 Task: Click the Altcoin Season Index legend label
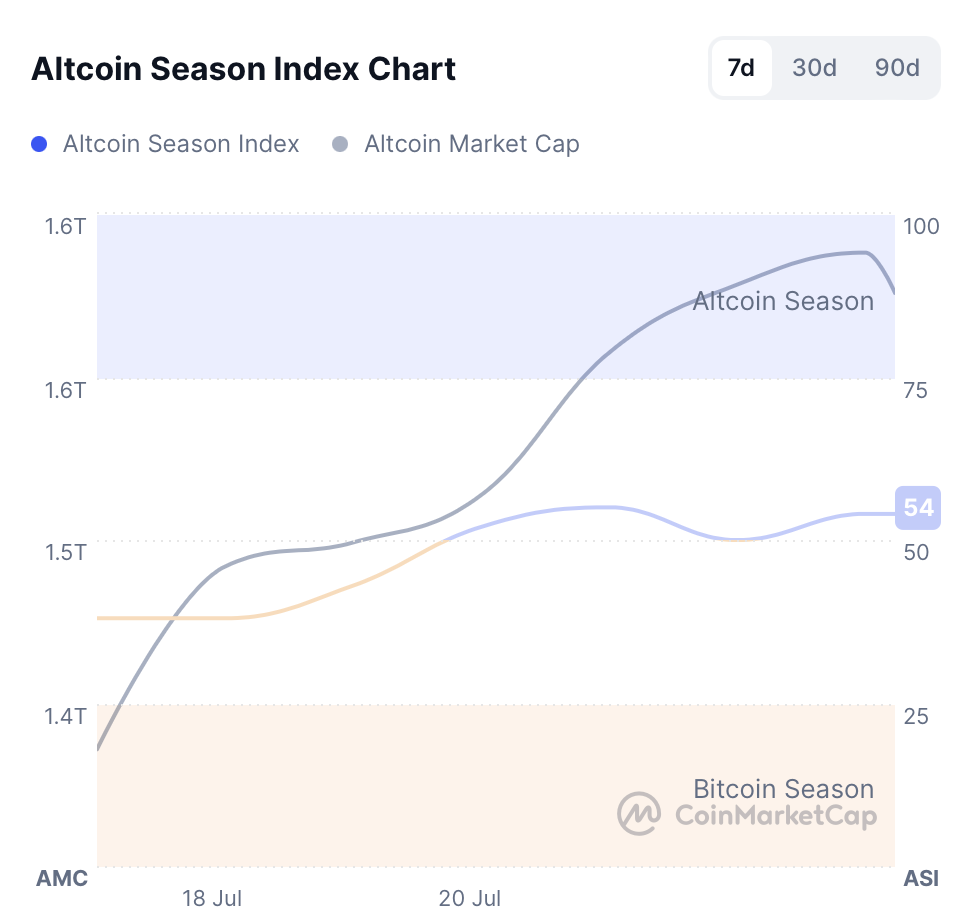[181, 144]
